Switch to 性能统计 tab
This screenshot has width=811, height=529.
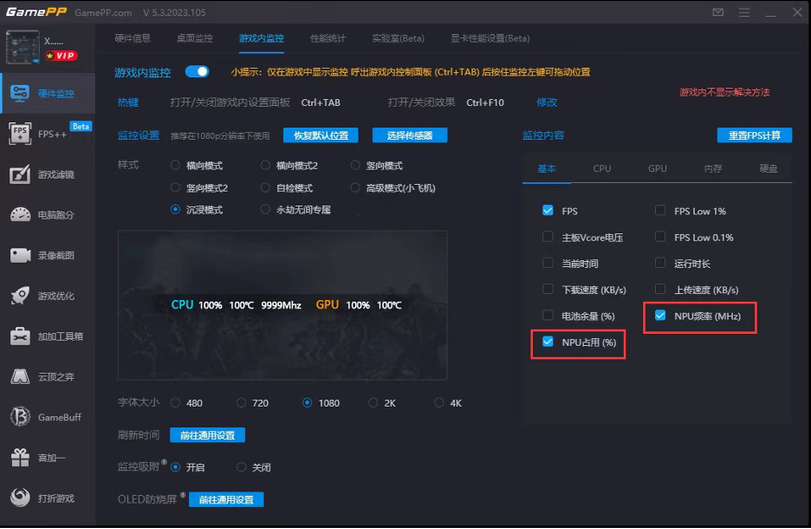pos(328,38)
